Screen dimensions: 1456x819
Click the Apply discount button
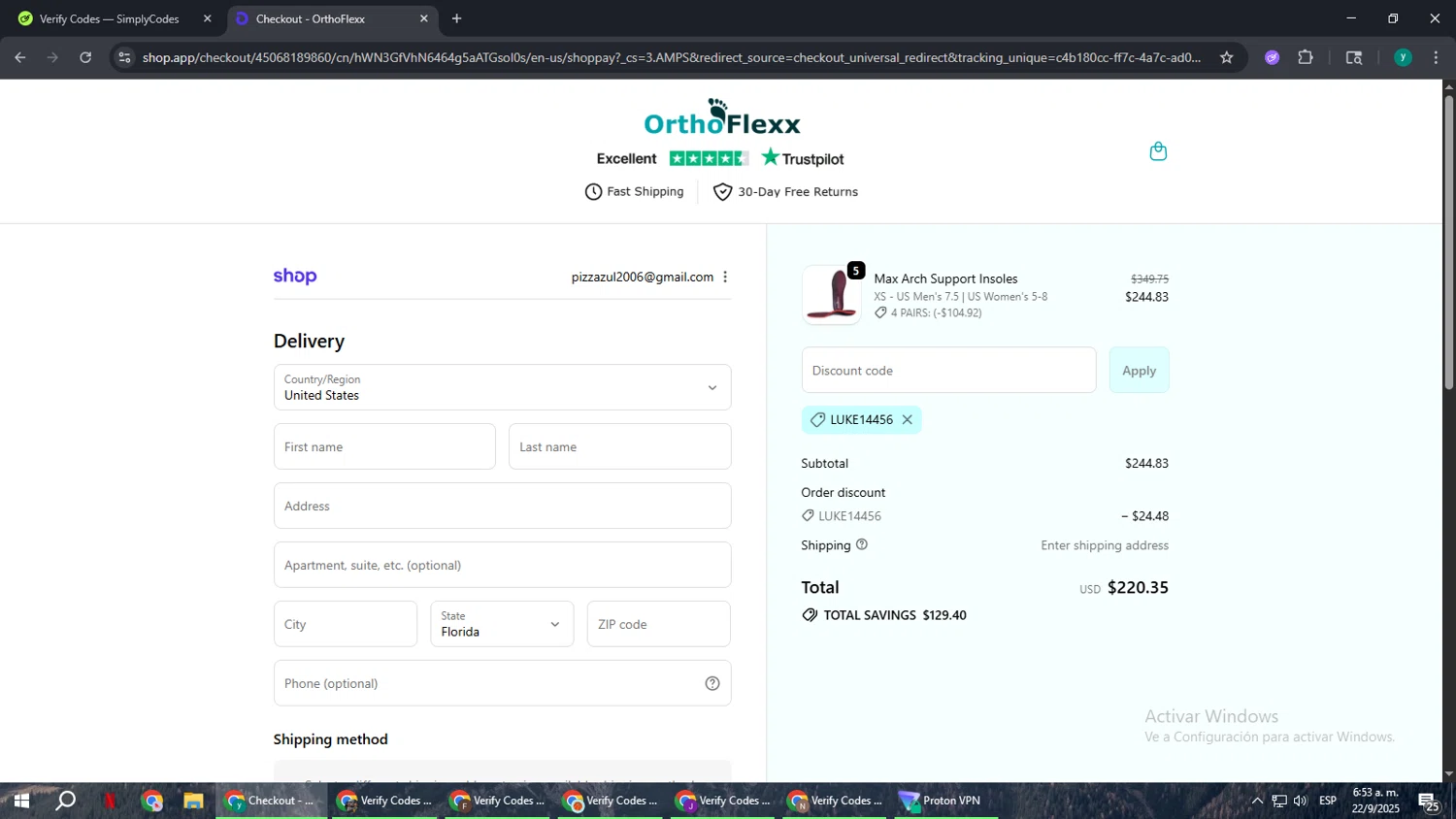1140,370
